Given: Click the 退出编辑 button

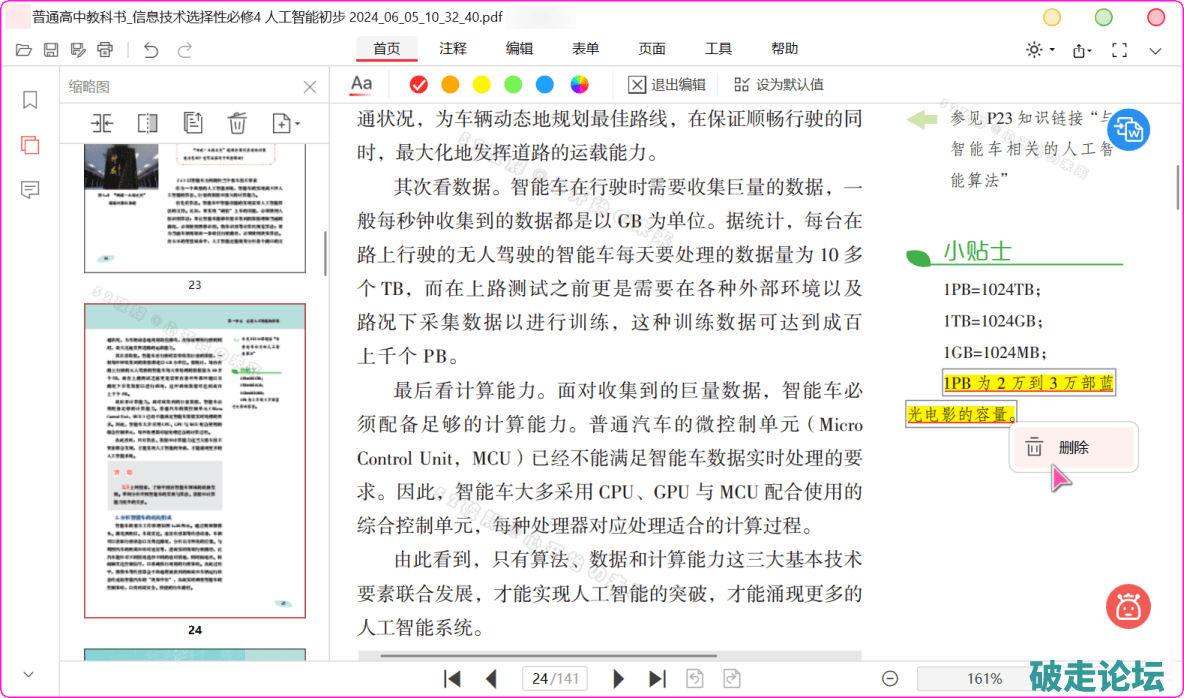Looking at the screenshot, I should [667, 85].
